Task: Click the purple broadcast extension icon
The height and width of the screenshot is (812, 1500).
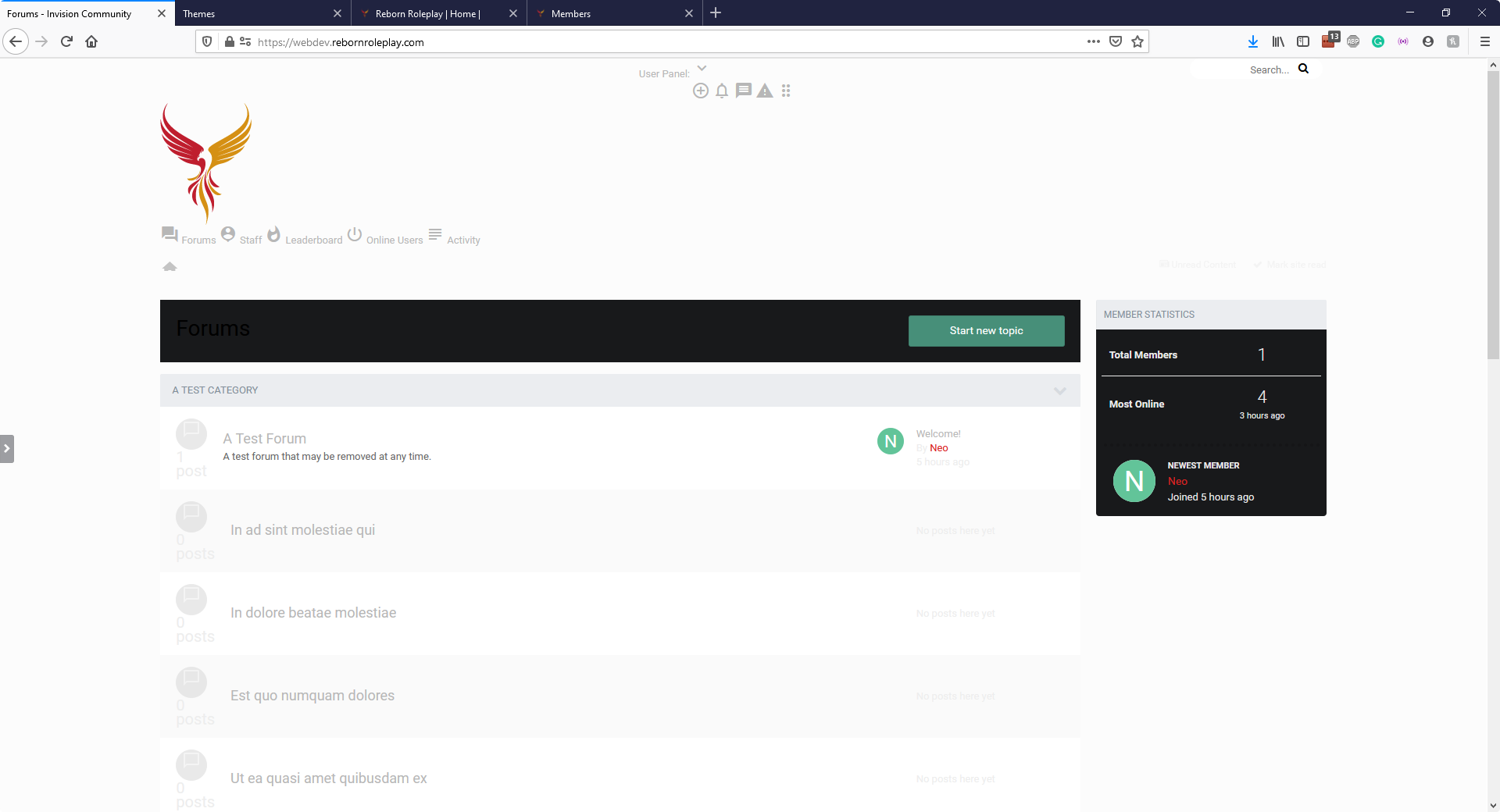Action: point(1403,41)
